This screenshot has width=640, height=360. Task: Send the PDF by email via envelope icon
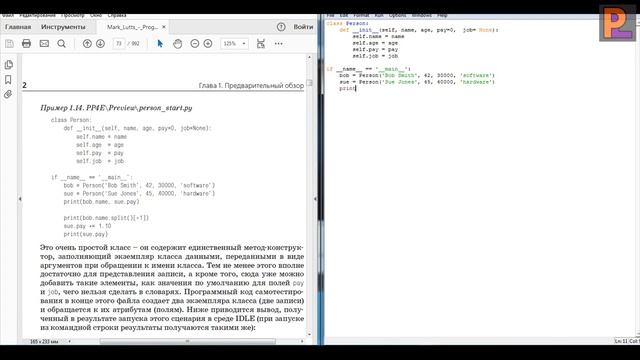(44, 43)
